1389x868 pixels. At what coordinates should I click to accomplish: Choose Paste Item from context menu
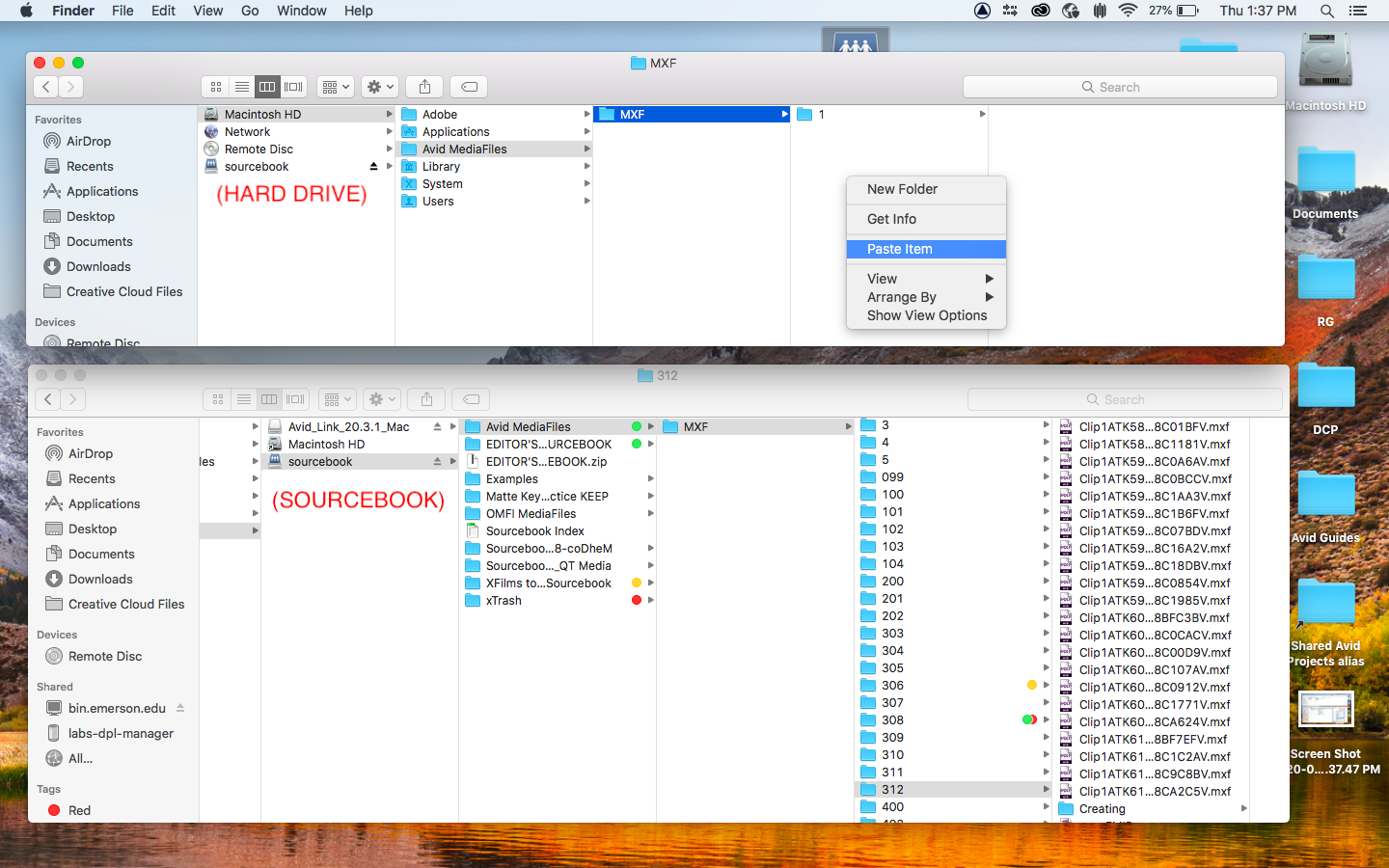pos(926,249)
